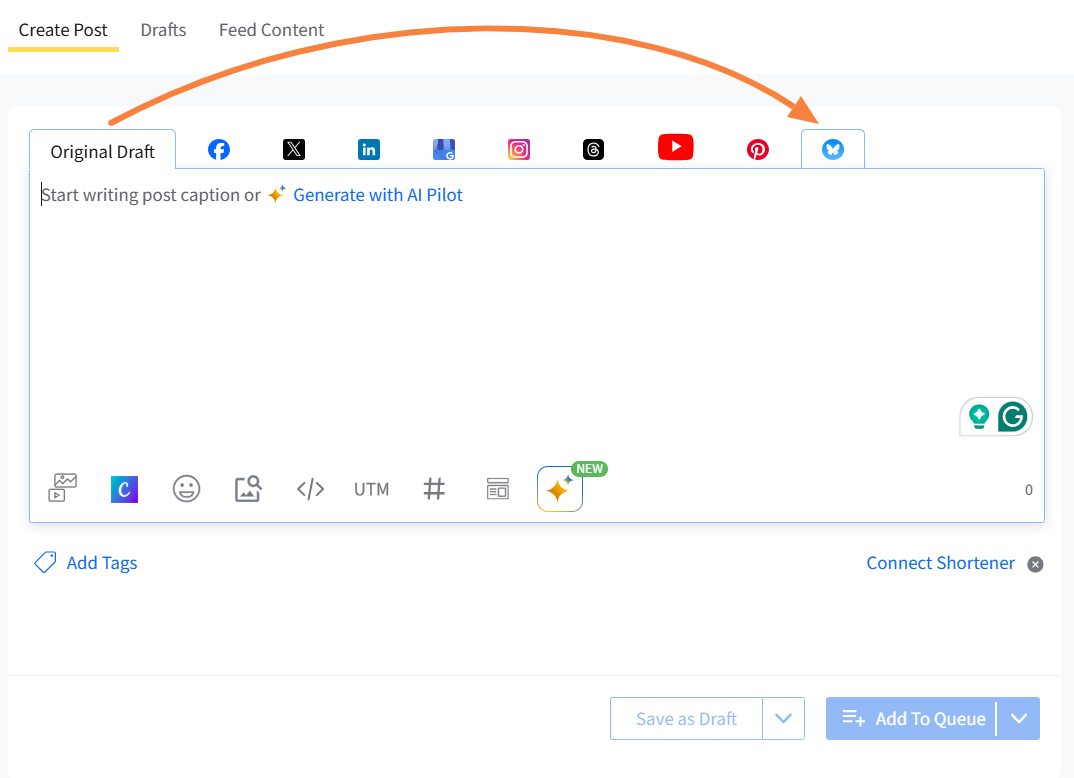
Task: Switch to the X (Twitter) tab
Action: (x=293, y=150)
